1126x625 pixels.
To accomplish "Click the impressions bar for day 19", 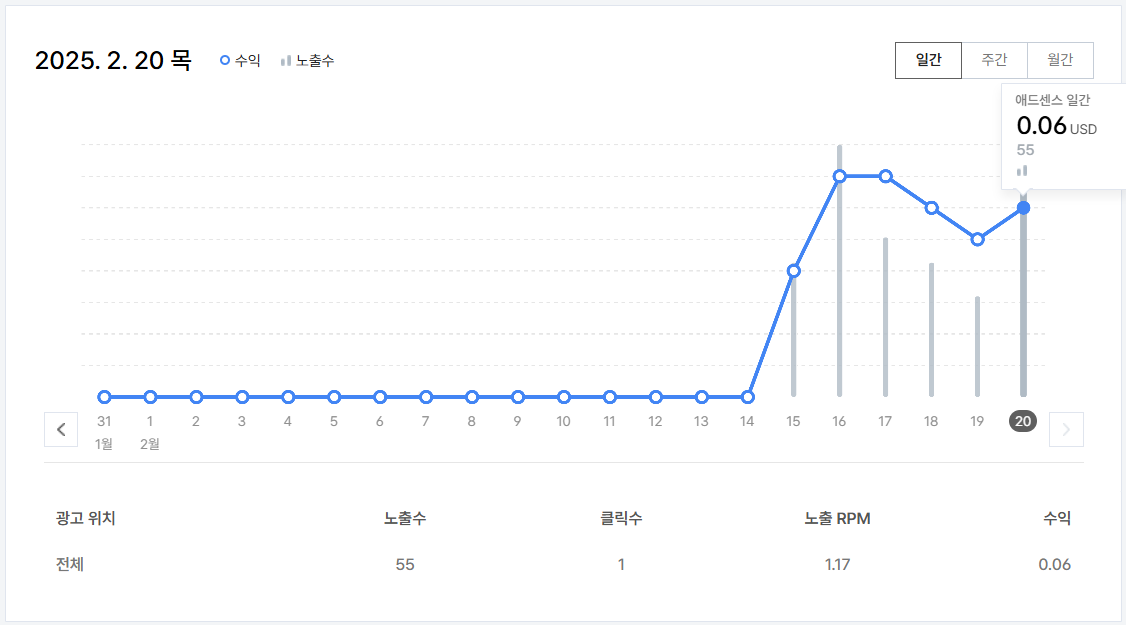I will (977, 346).
